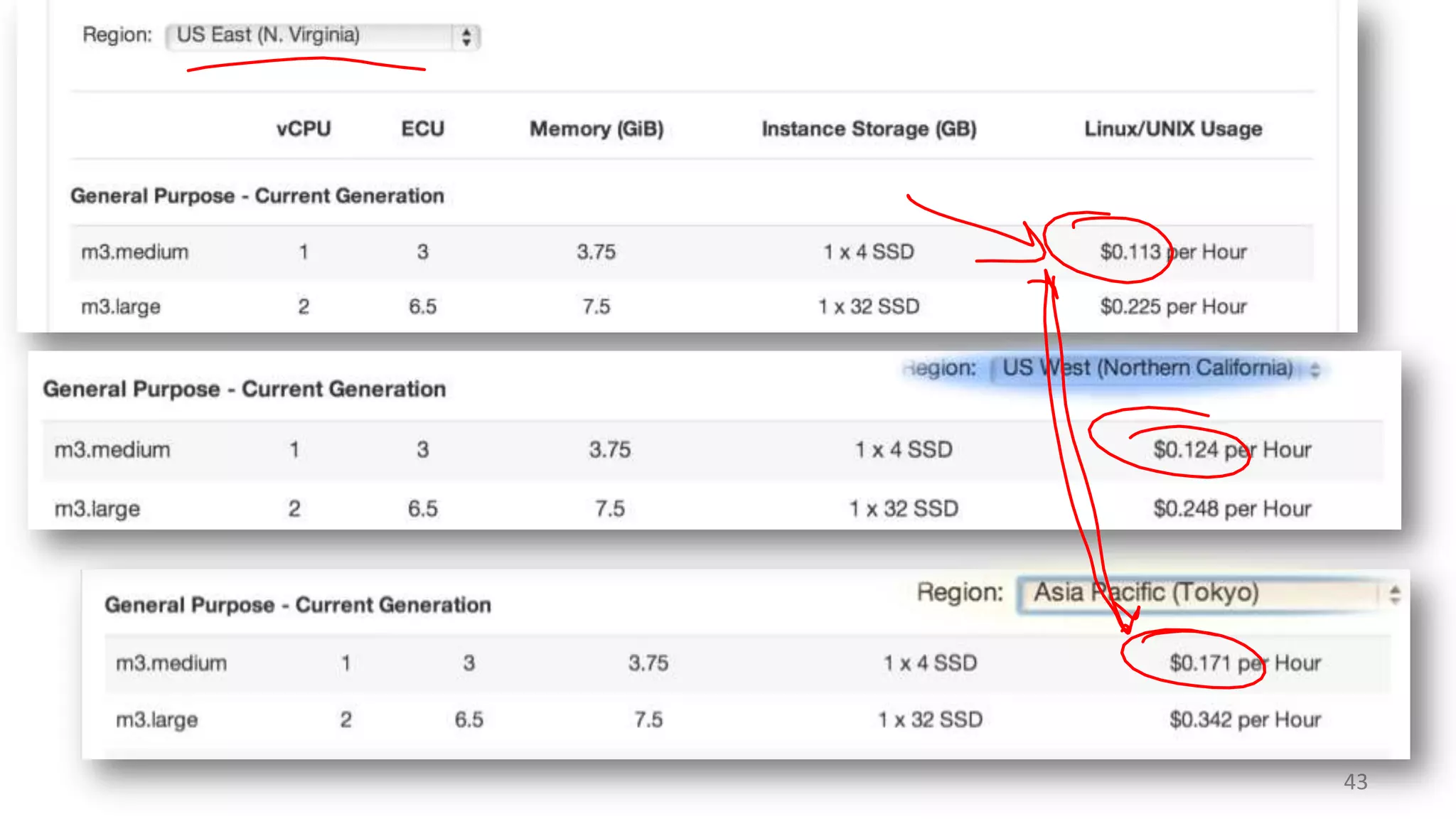
Task: Click the Asia Pacific dropdown stepper arrows
Action: coord(1394,594)
